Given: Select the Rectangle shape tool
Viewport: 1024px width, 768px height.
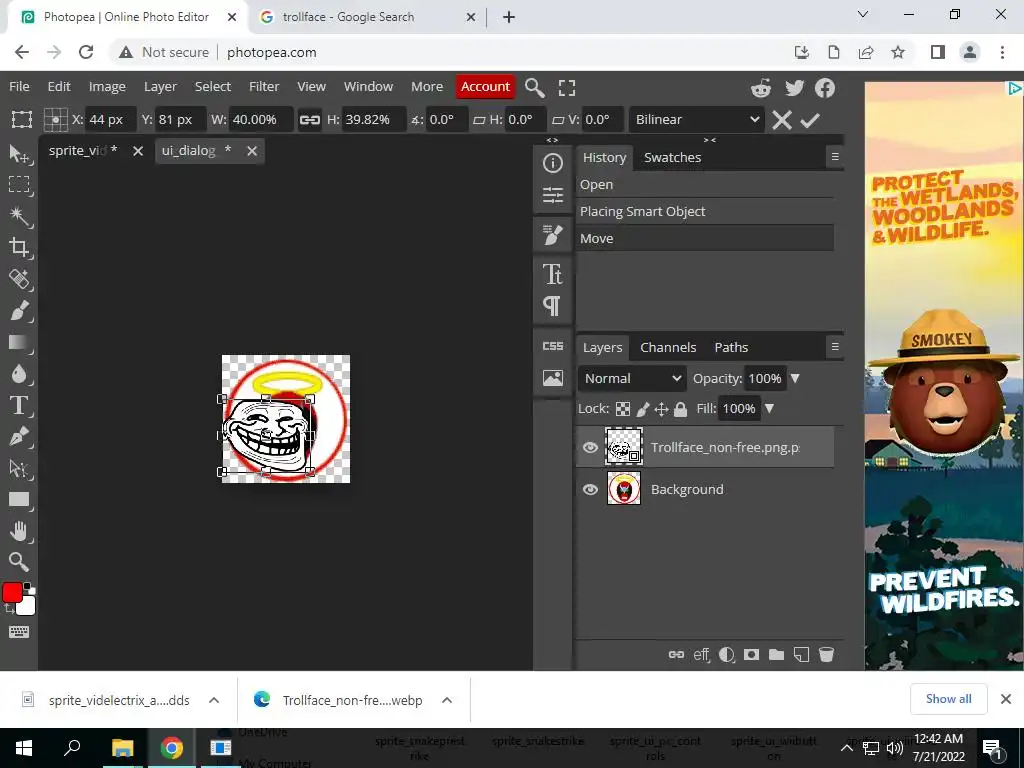Looking at the screenshot, I should (19, 500).
